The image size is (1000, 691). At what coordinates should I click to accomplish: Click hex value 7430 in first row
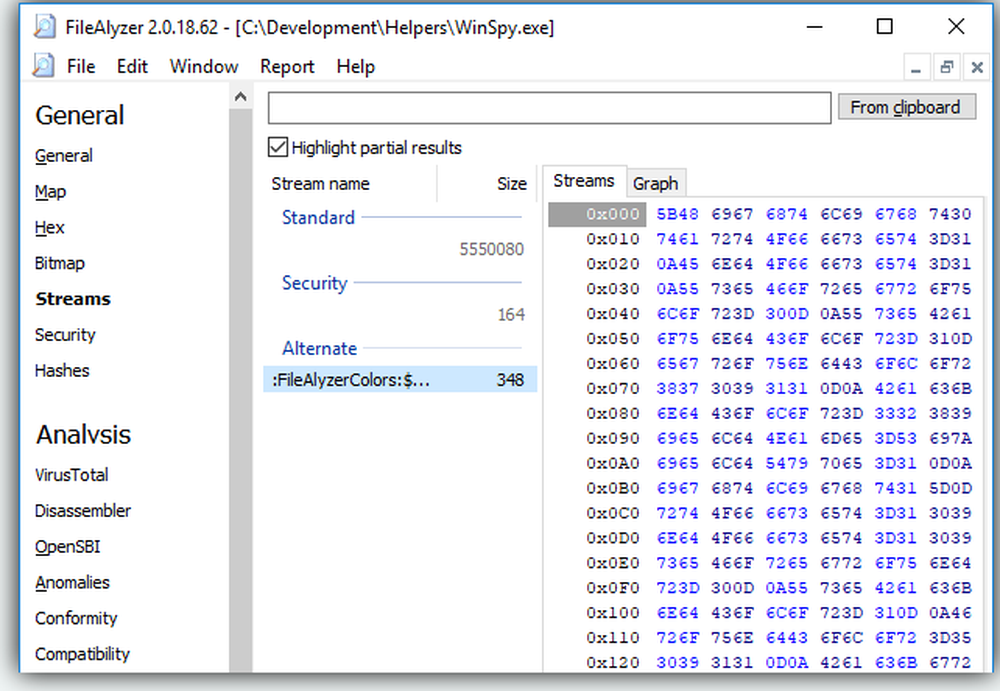(x=950, y=214)
